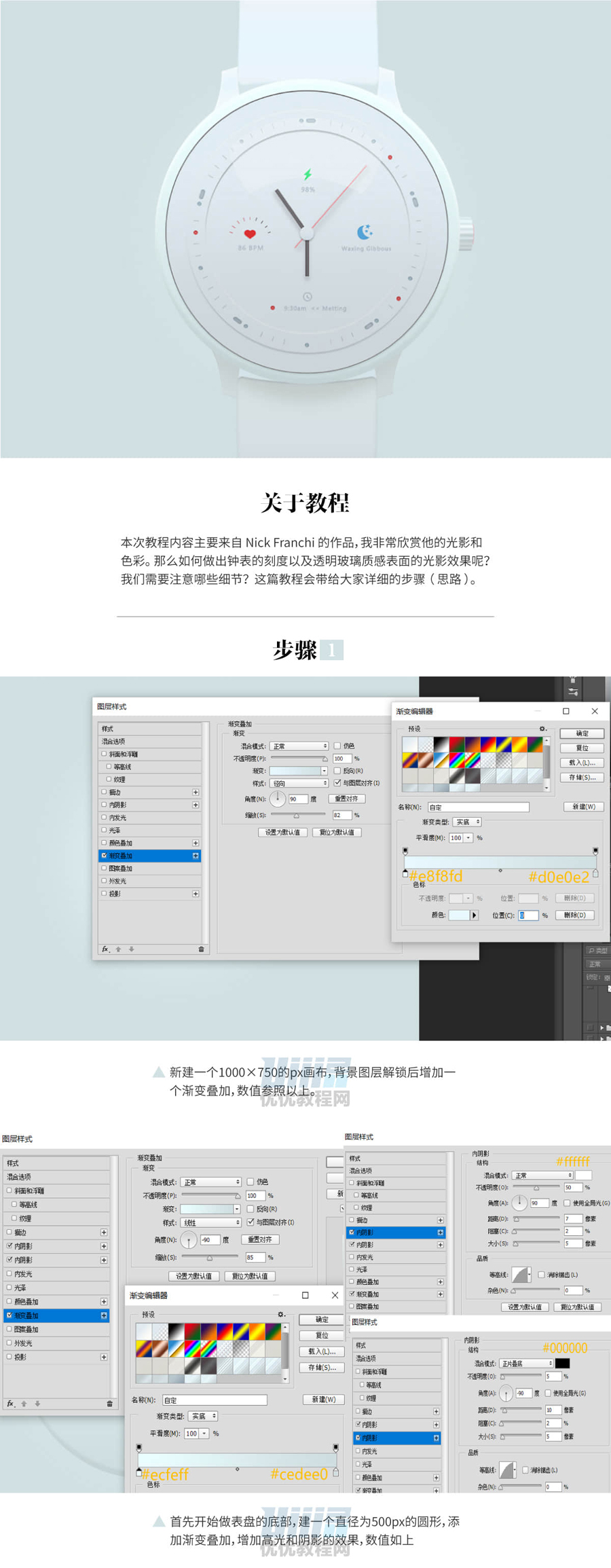Open 渐变类型 dropdown in #ecfeff gradient editor

203,1416
